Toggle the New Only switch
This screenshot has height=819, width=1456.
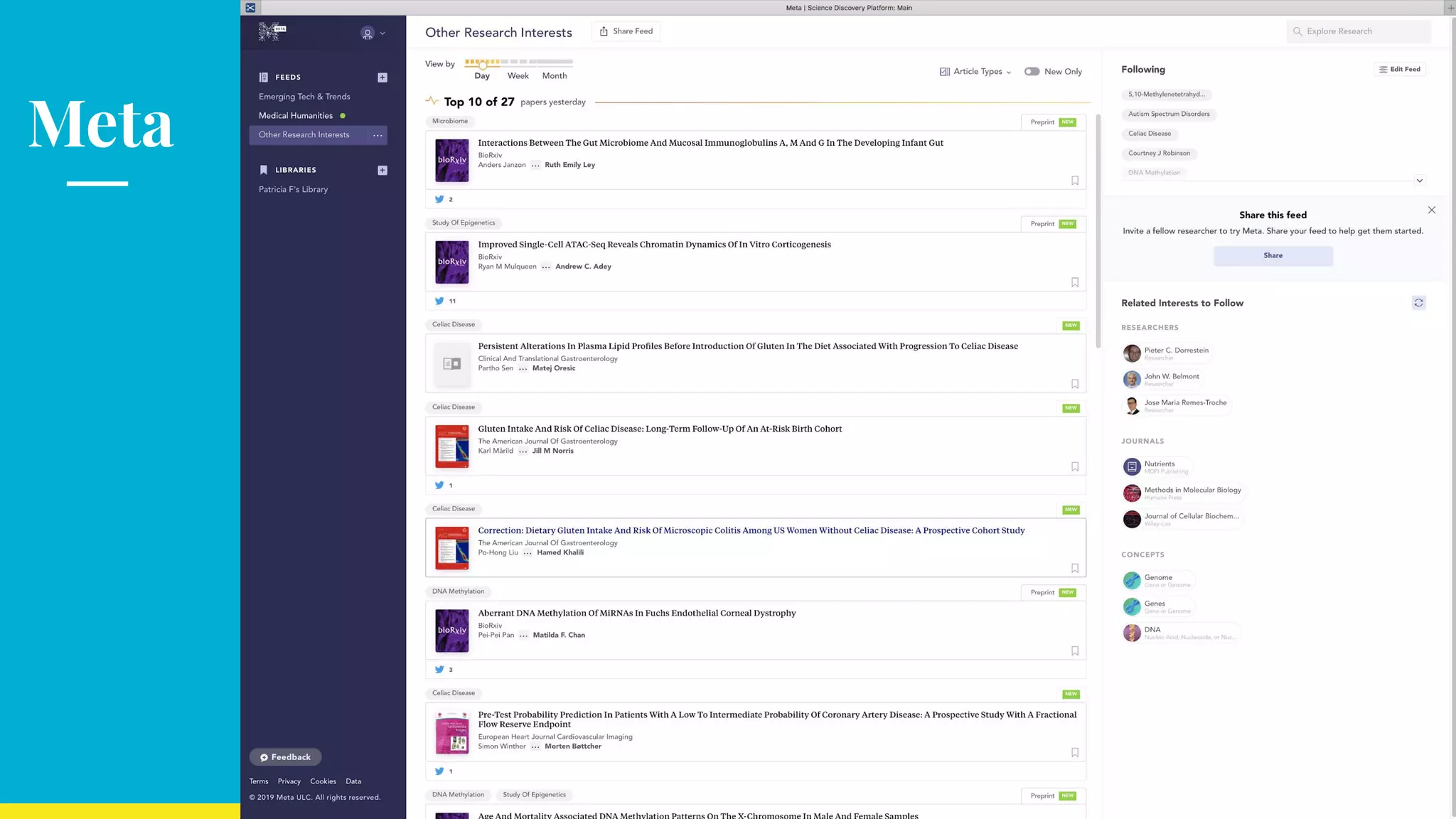coord(1032,72)
